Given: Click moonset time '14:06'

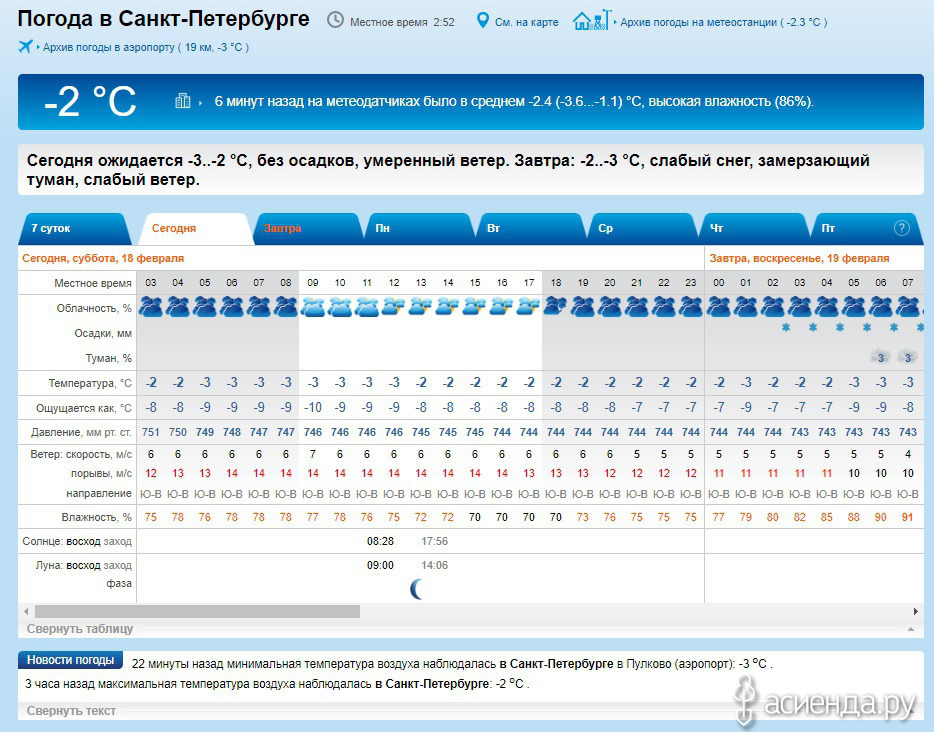Looking at the screenshot, I should (434, 565).
